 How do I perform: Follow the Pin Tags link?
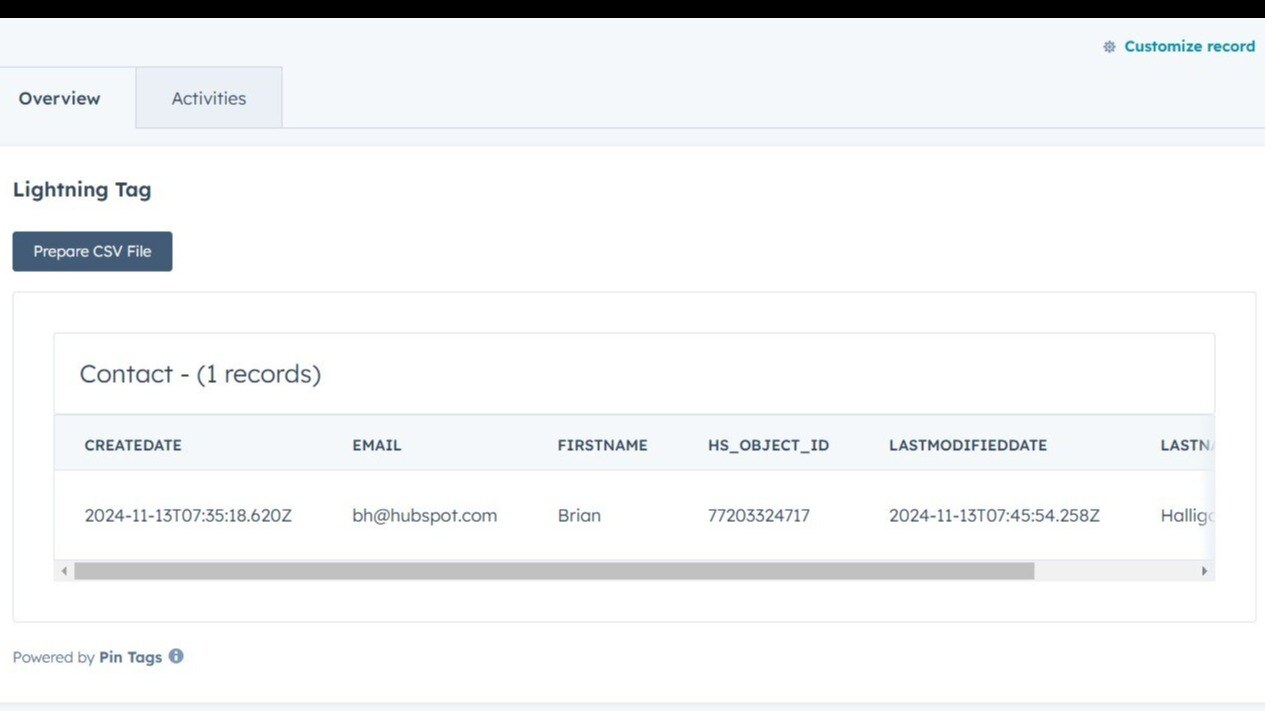click(x=130, y=657)
